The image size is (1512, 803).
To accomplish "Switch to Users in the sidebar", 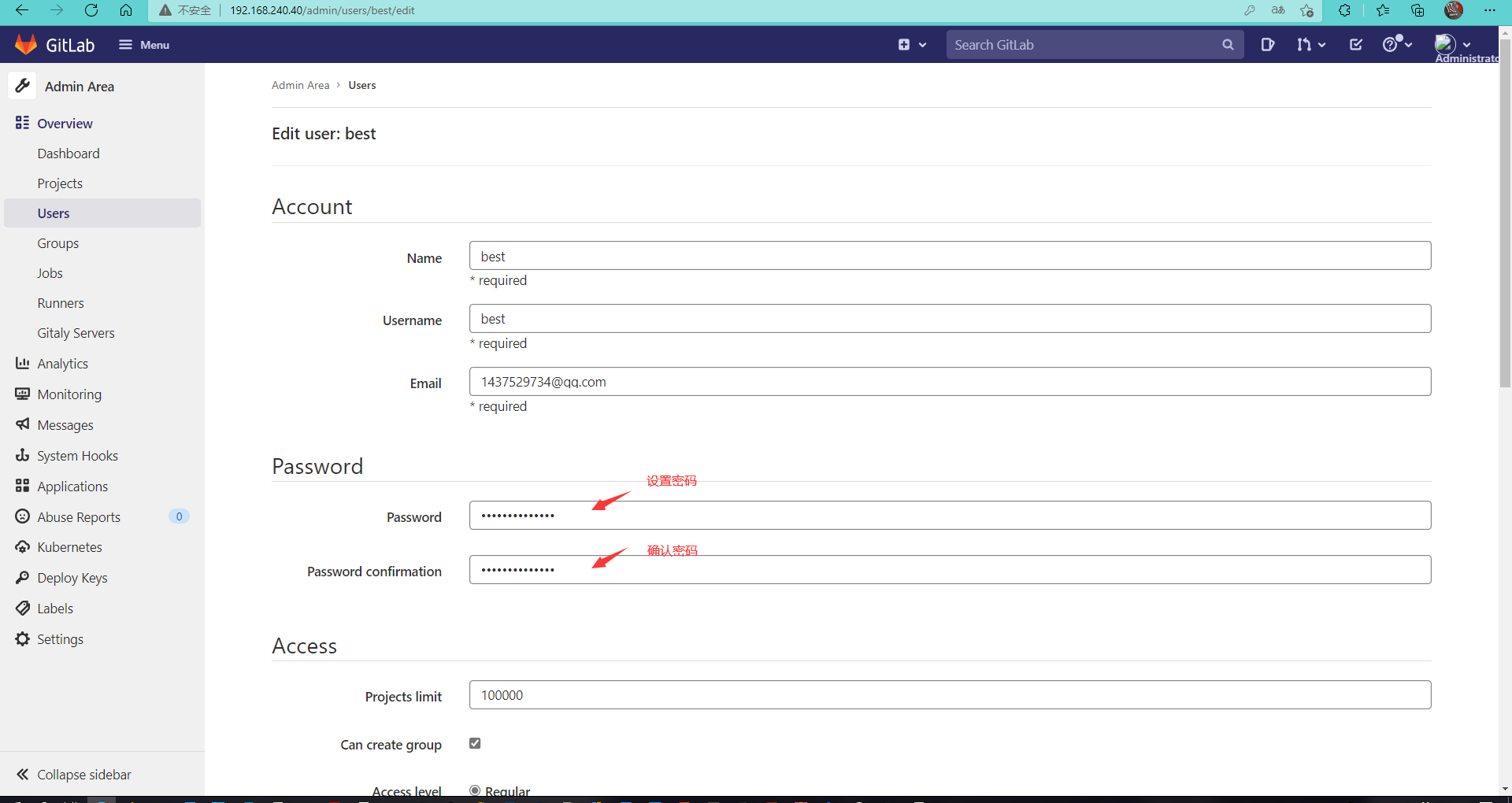I will pyautogui.click(x=52, y=213).
